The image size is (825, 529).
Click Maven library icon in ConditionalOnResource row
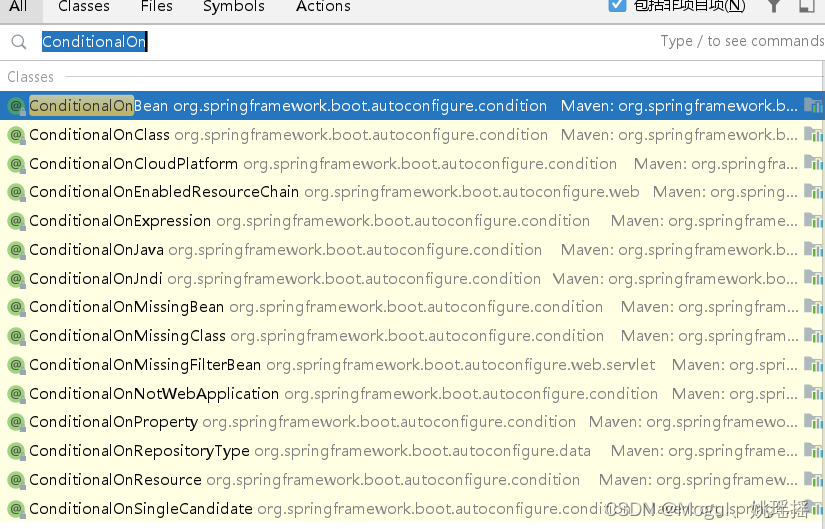[813, 480]
